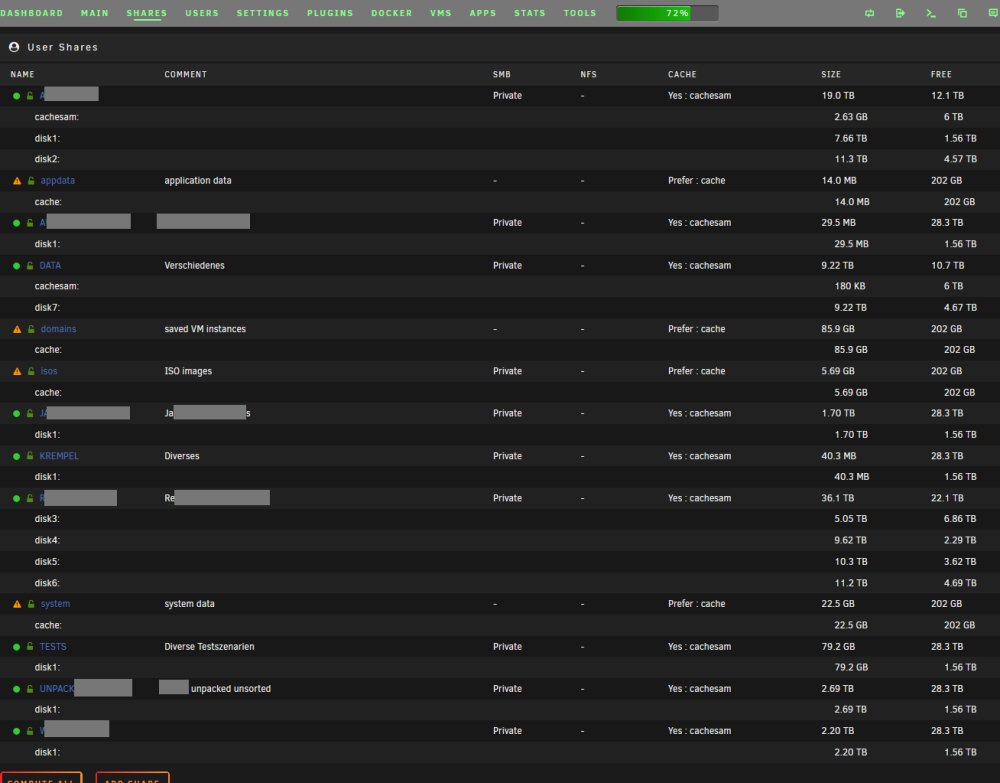Open the VMs tab

click(x=441, y=13)
